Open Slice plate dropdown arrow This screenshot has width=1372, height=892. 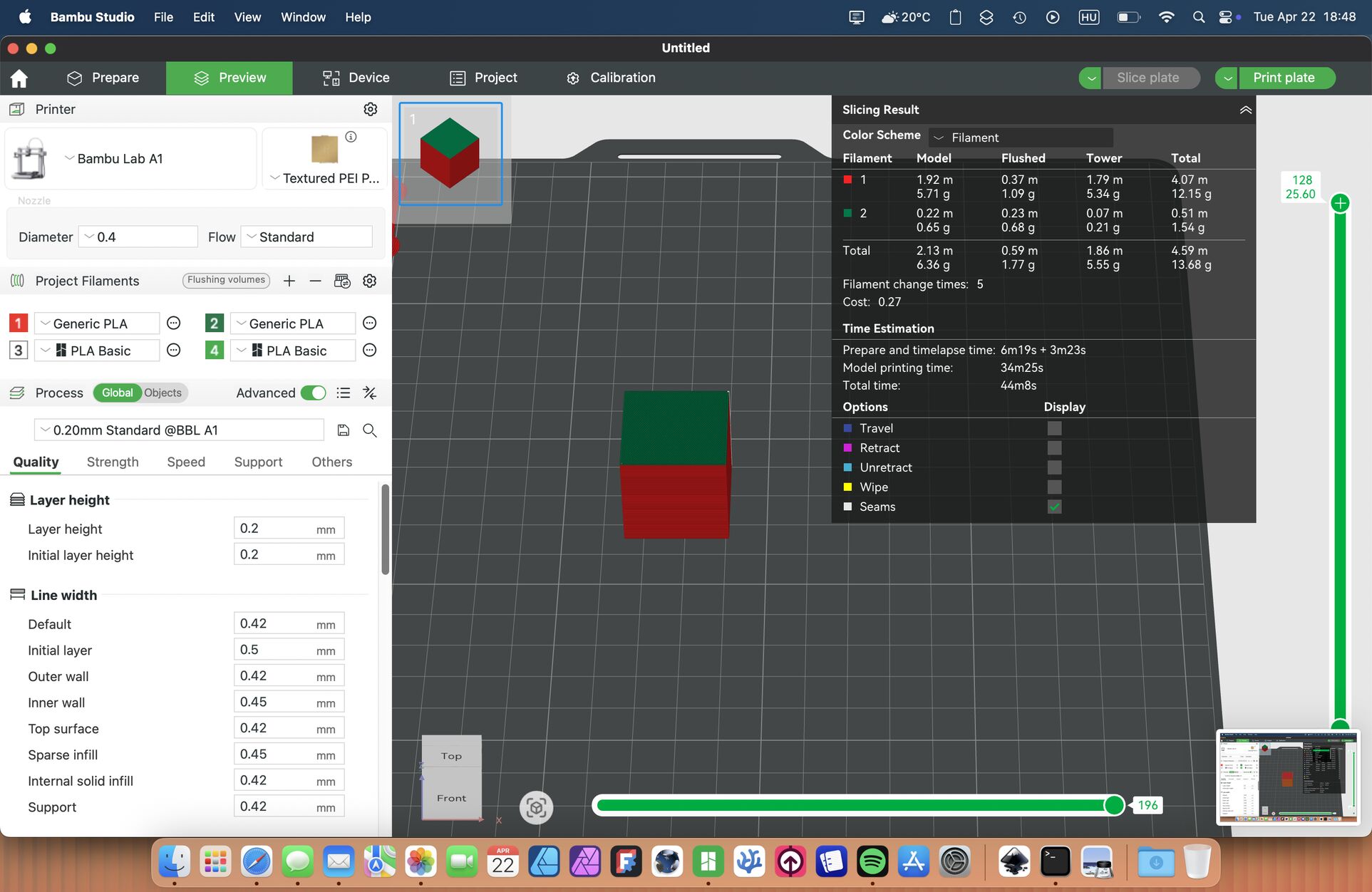(x=1090, y=78)
